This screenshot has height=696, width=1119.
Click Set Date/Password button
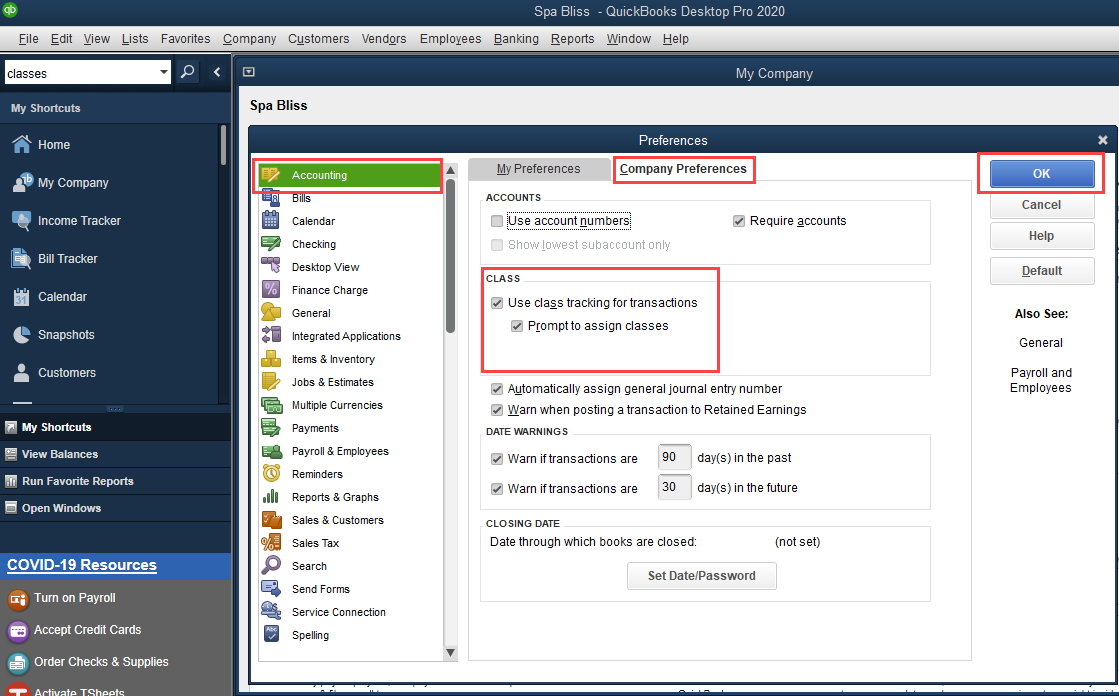pos(702,576)
